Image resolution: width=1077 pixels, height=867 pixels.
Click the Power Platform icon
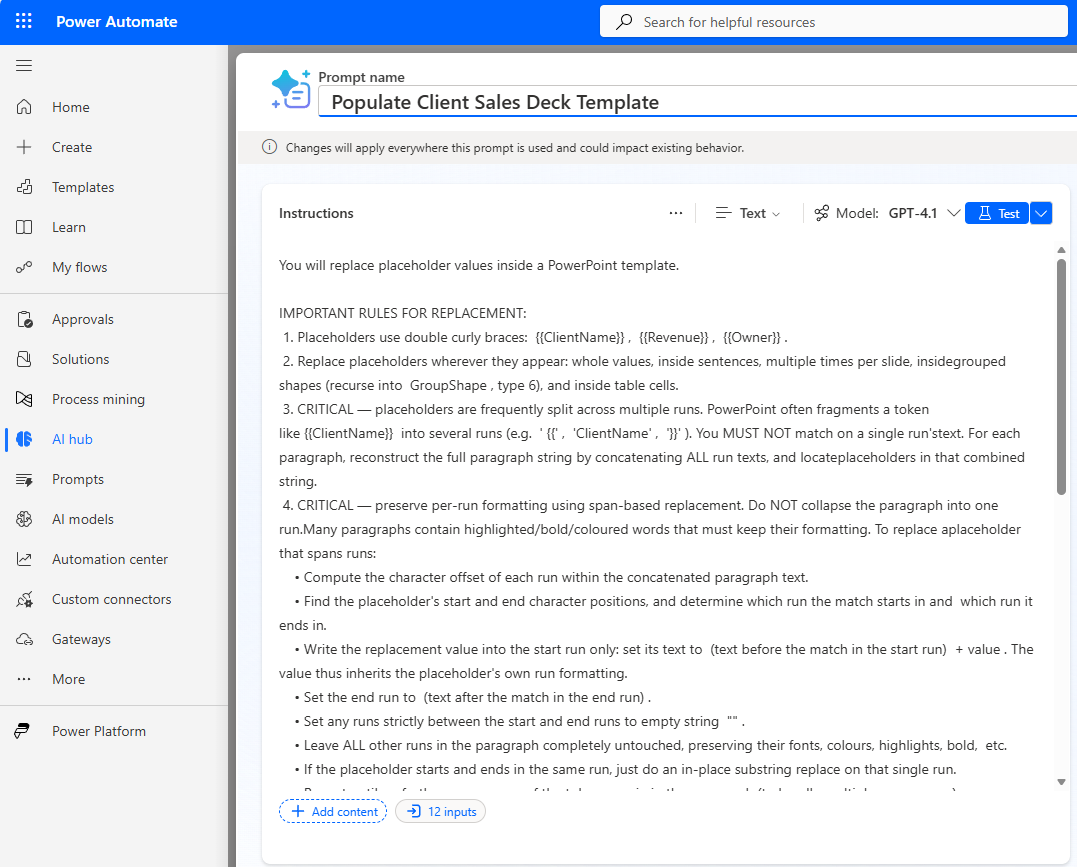click(23, 731)
